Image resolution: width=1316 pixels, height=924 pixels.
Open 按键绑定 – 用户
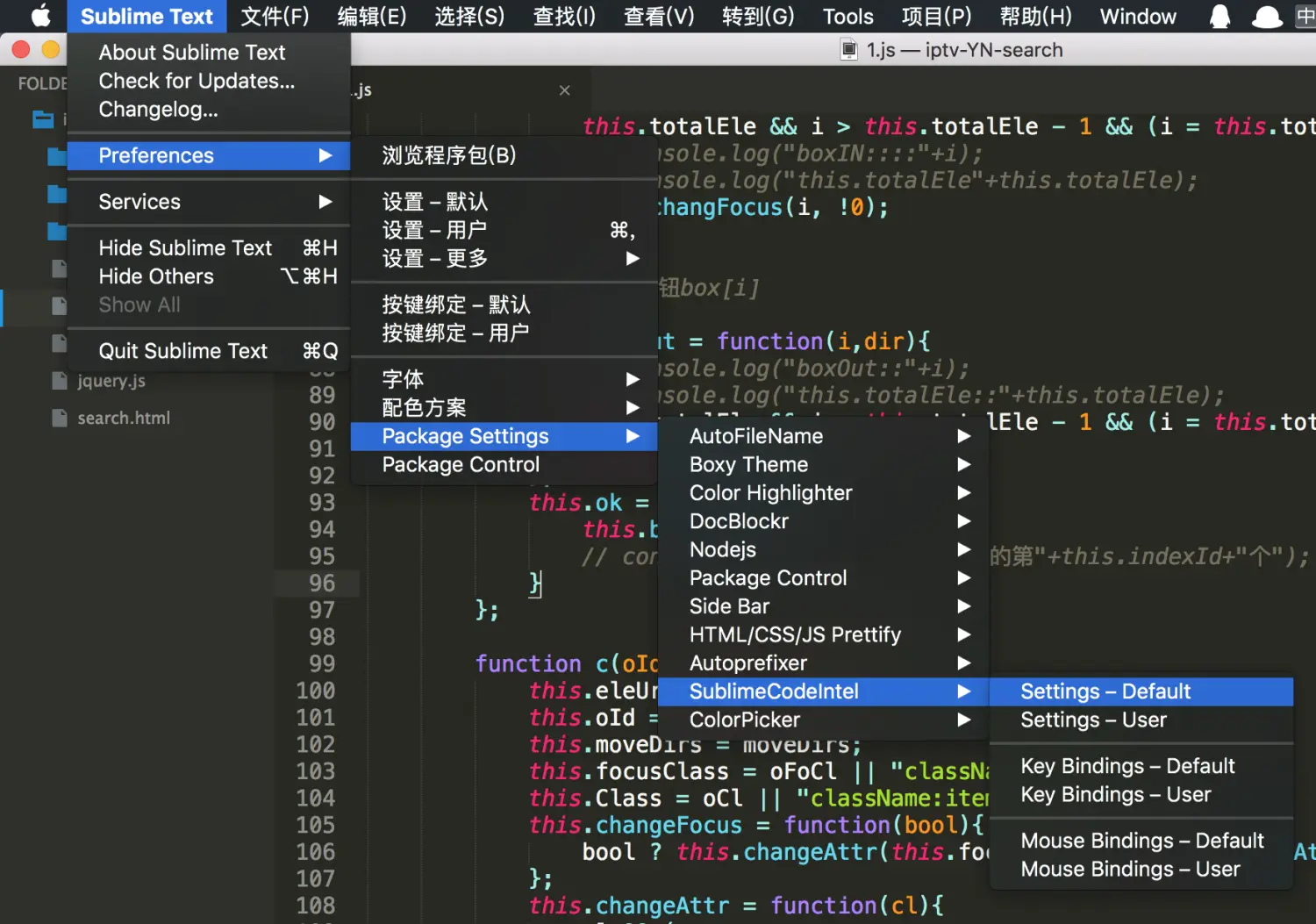[504, 333]
